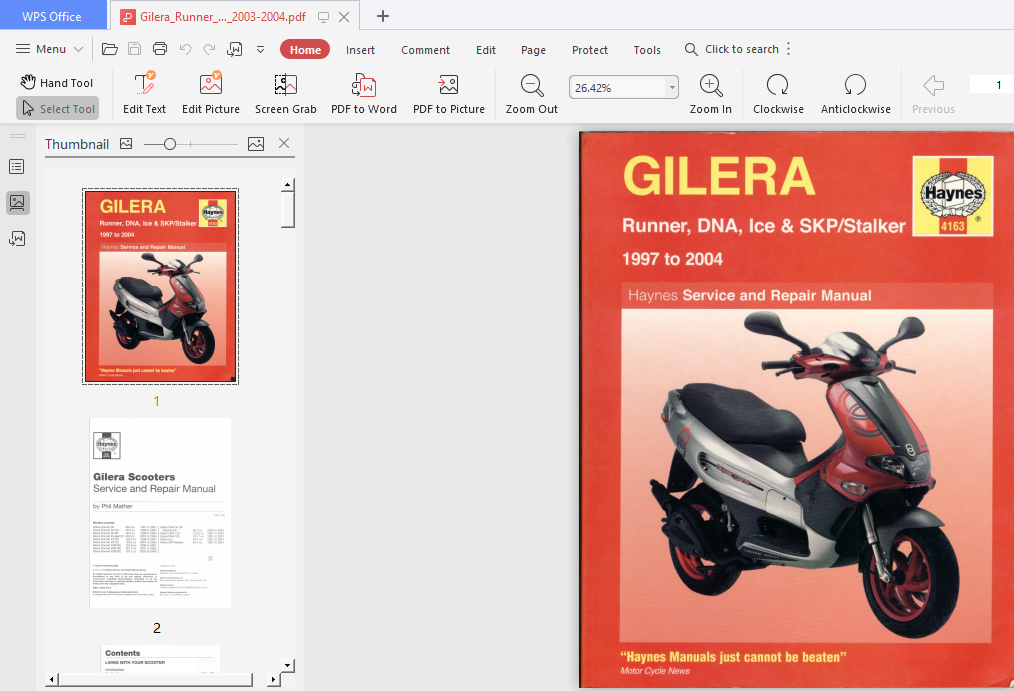The height and width of the screenshot is (691, 1014).
Task: Click the Edit Text tool
Action: [145, 94]
